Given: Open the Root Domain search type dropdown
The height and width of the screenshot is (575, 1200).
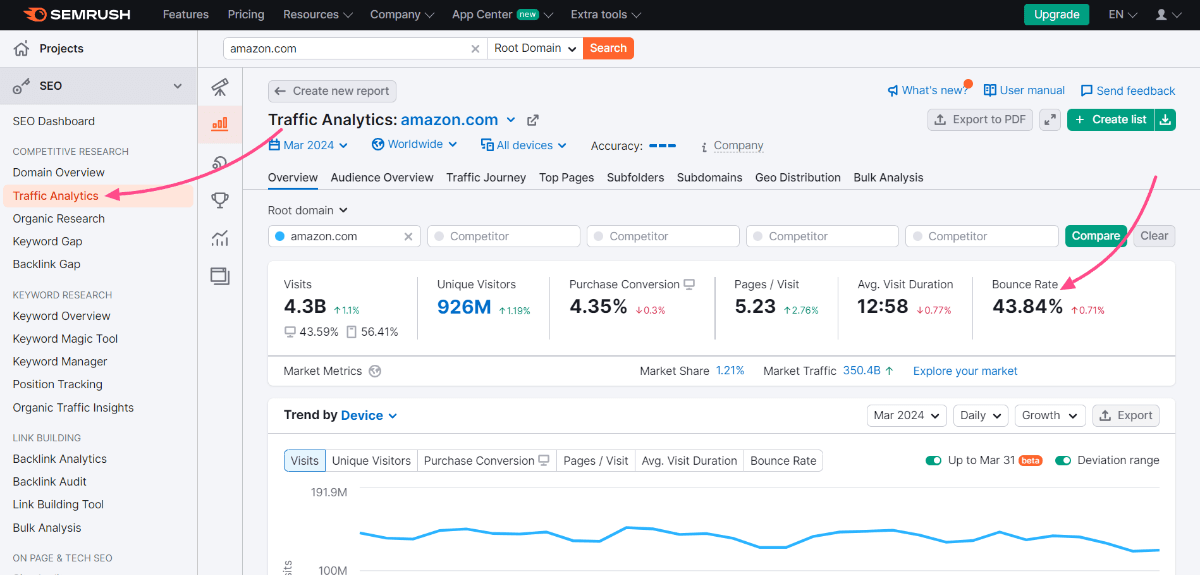Looking at the screenshot, I should (x=535, y=48).
